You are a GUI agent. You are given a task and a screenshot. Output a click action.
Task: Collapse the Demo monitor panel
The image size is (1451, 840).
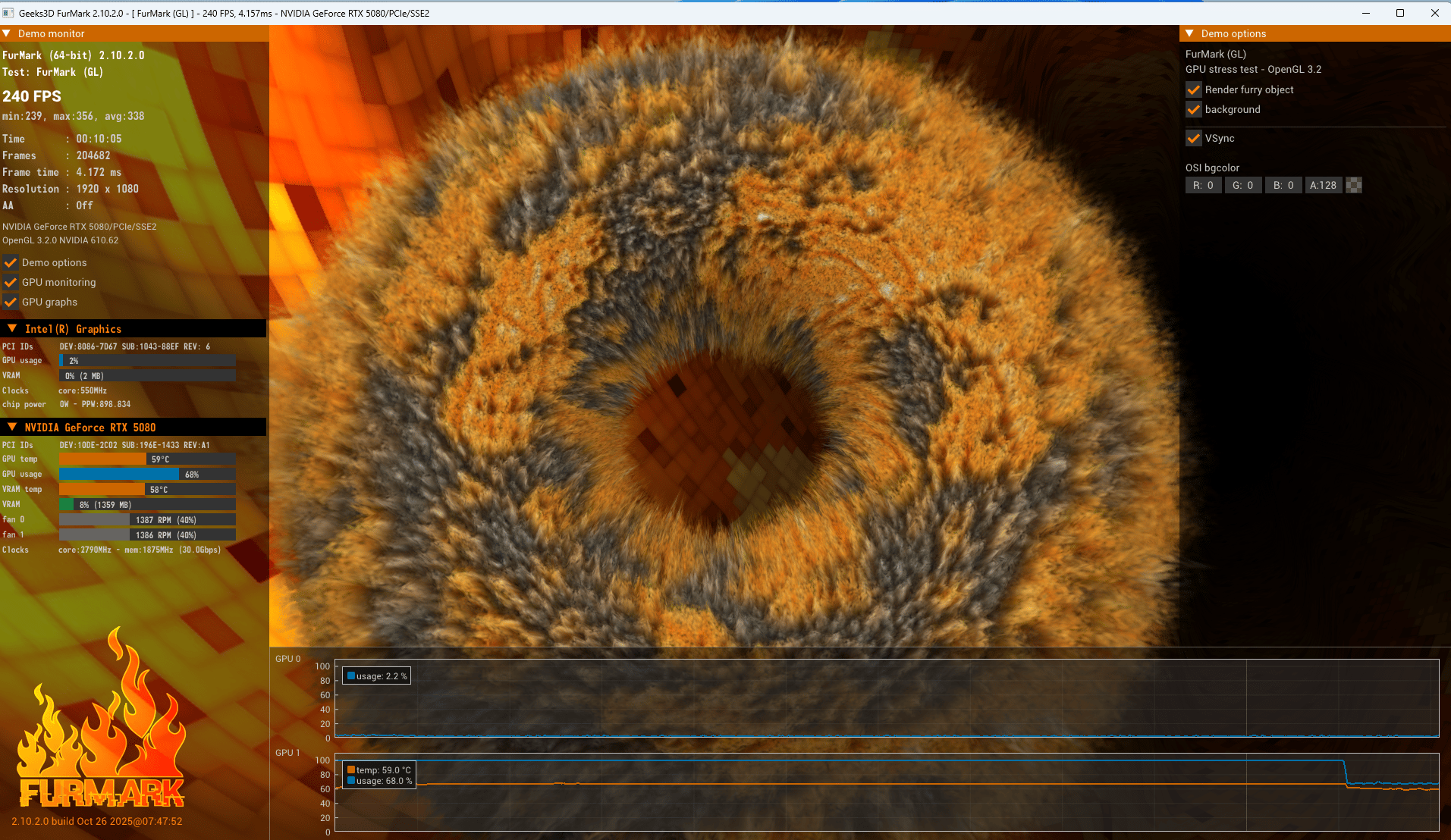7,33
